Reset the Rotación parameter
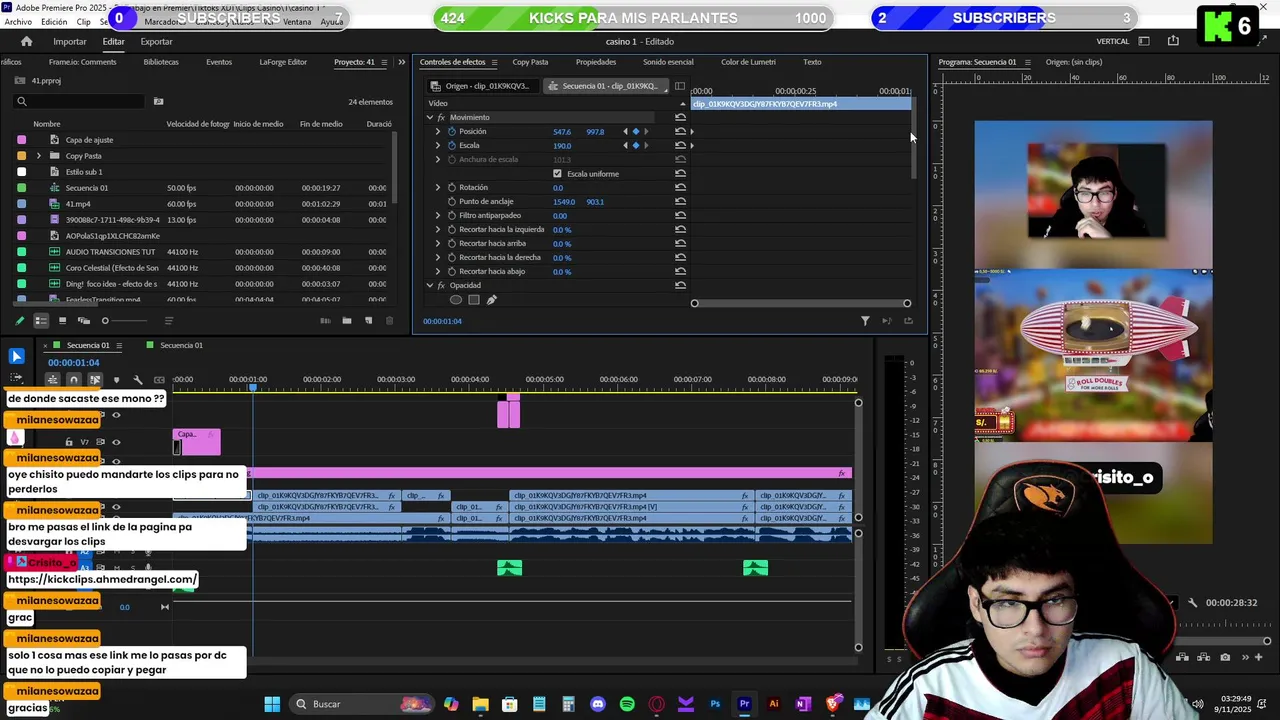This screenshot has height=720, width=1280. click(x=680, y=188)
